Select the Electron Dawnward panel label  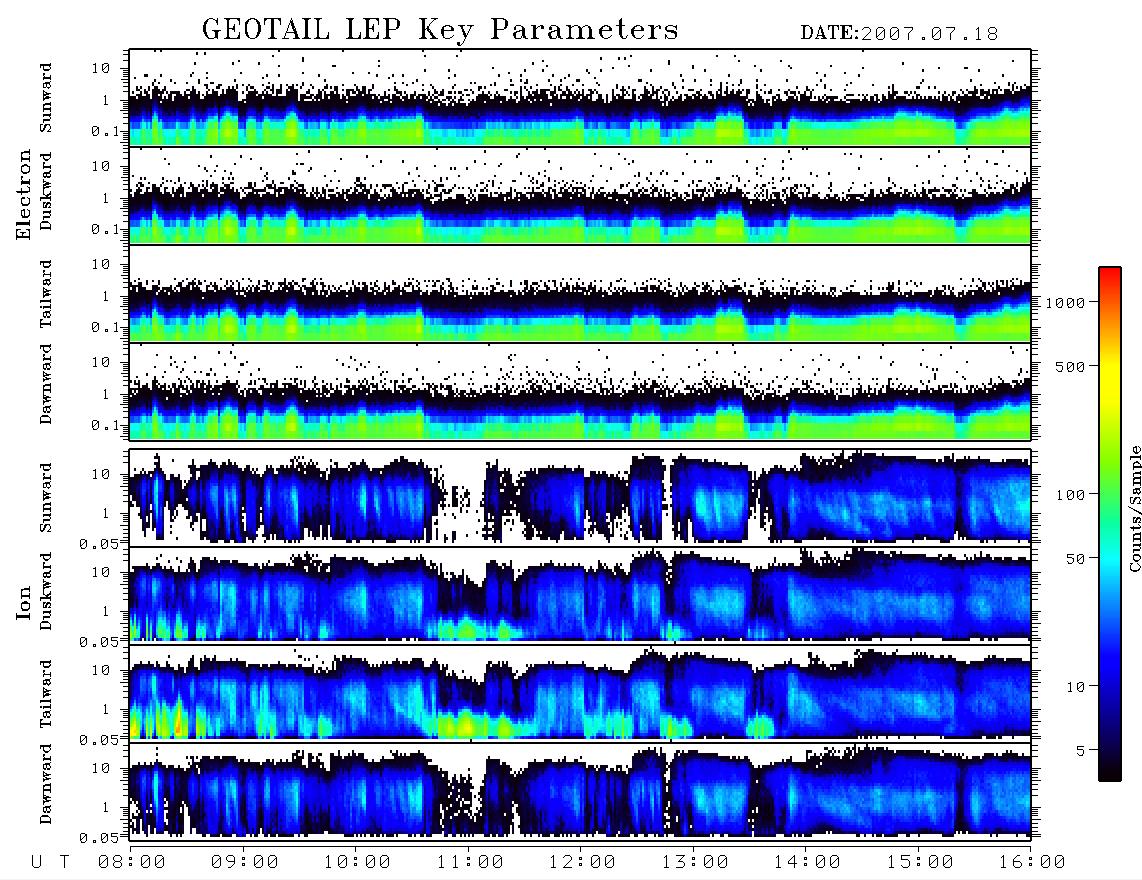click(46, 385)
